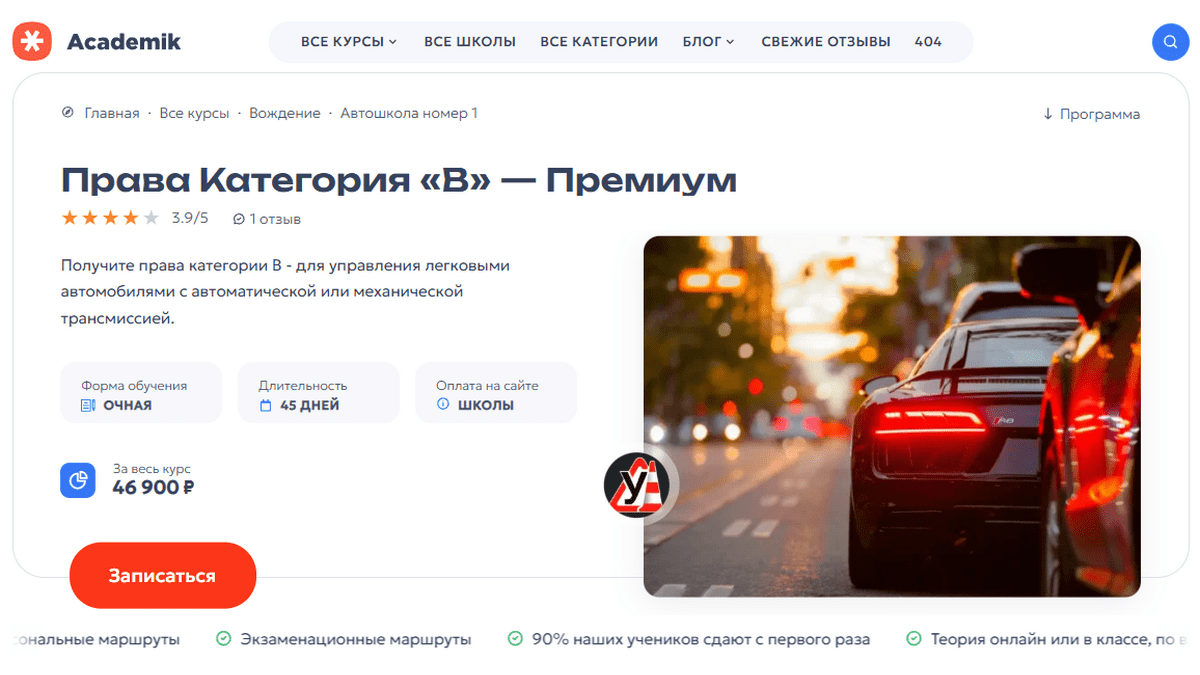
Task: Expand the БЛОГ dropdown menu
Action: click(708, 42)
